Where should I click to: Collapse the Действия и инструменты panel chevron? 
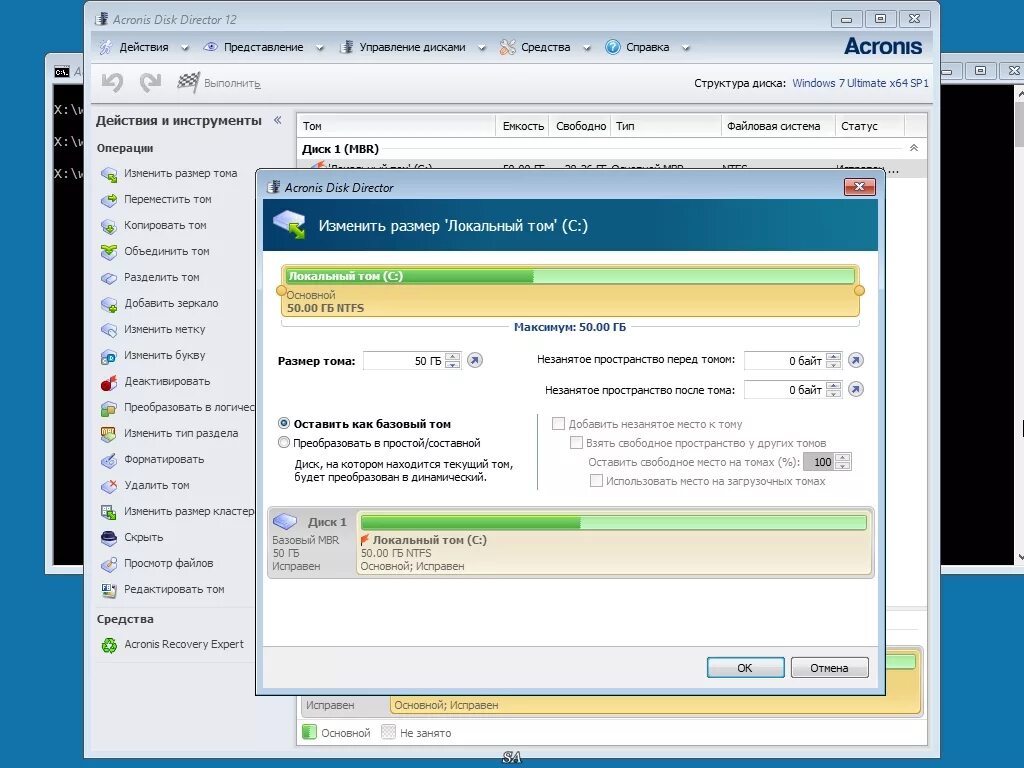click(278, 120)
